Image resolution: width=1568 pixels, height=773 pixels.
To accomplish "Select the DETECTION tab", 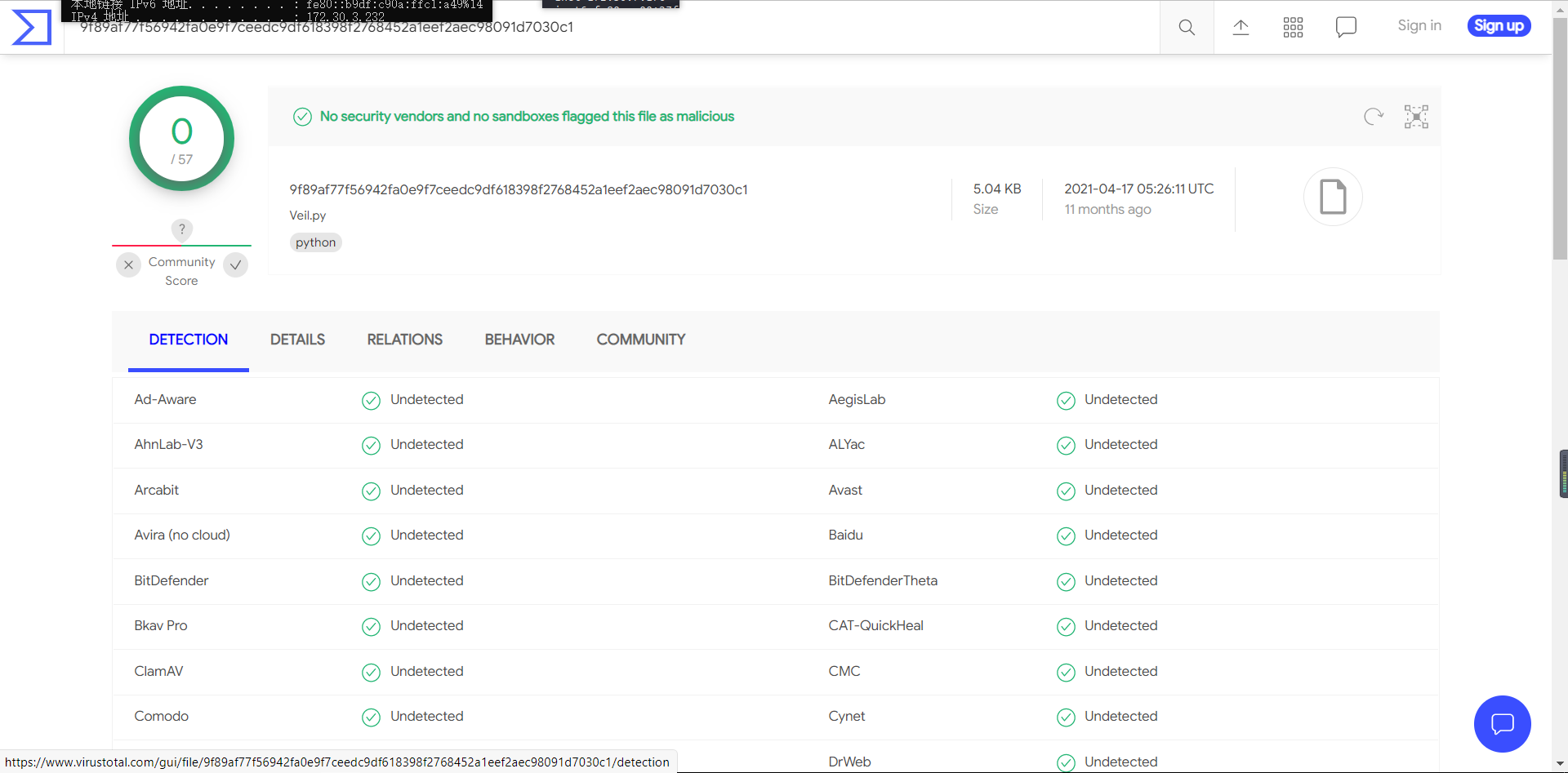I will click(189, 340).
